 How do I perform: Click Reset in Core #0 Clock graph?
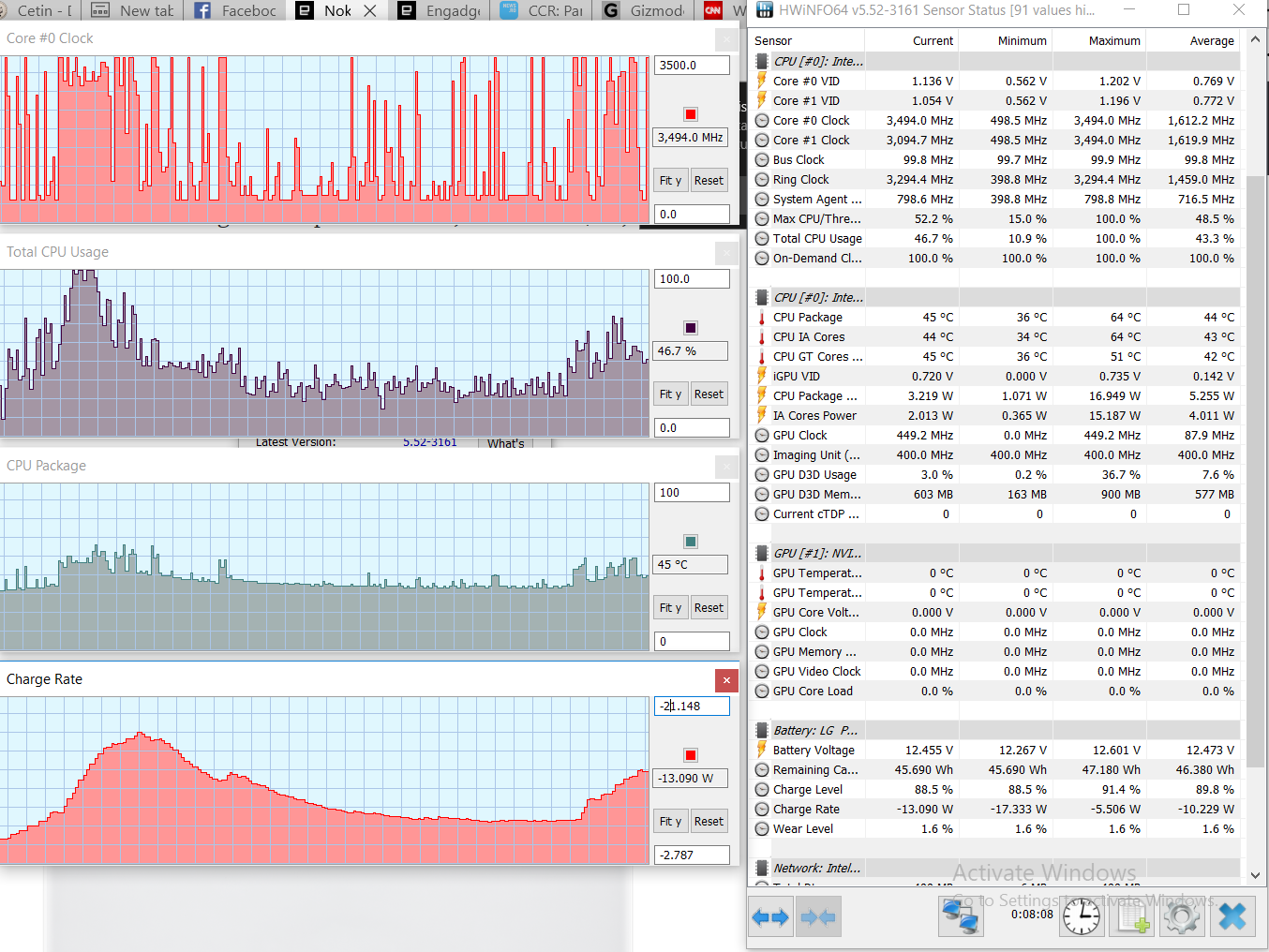(x=709, y=181)
